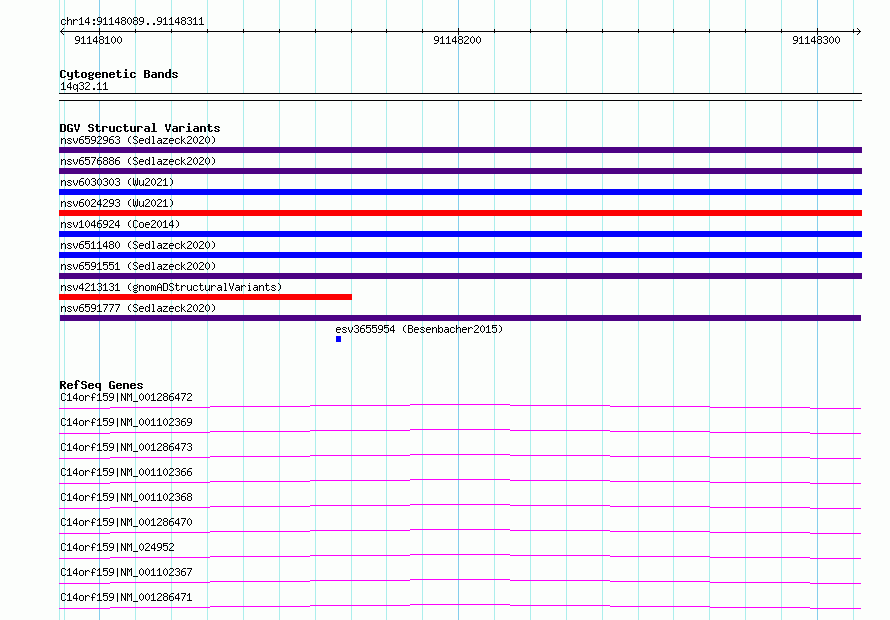Viewport: 890px width, 620px height.
Task: Select the purple nsv6576886 variant bar
Action: click(460, 171)
